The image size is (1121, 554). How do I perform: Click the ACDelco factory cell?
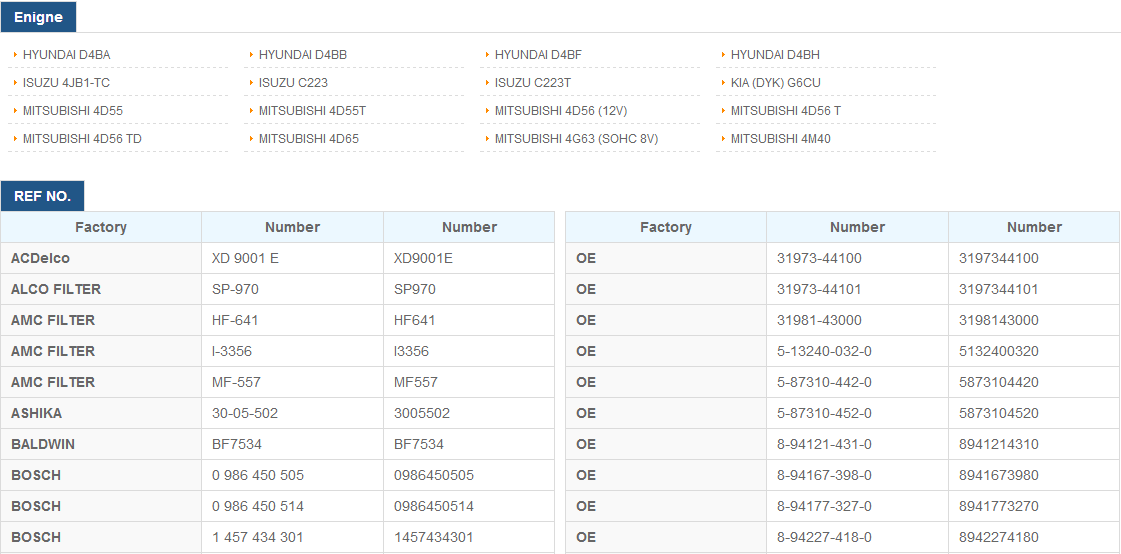coord(101,258)
